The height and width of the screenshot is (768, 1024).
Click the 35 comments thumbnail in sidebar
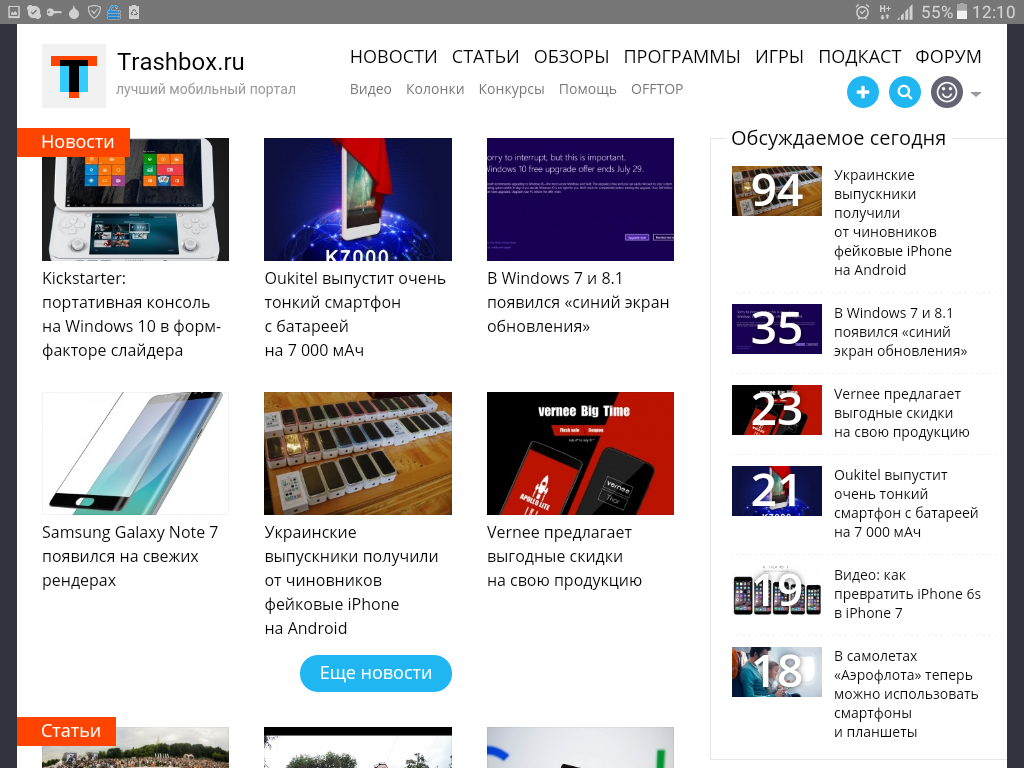pyautogui.click(x=776, y=328)
